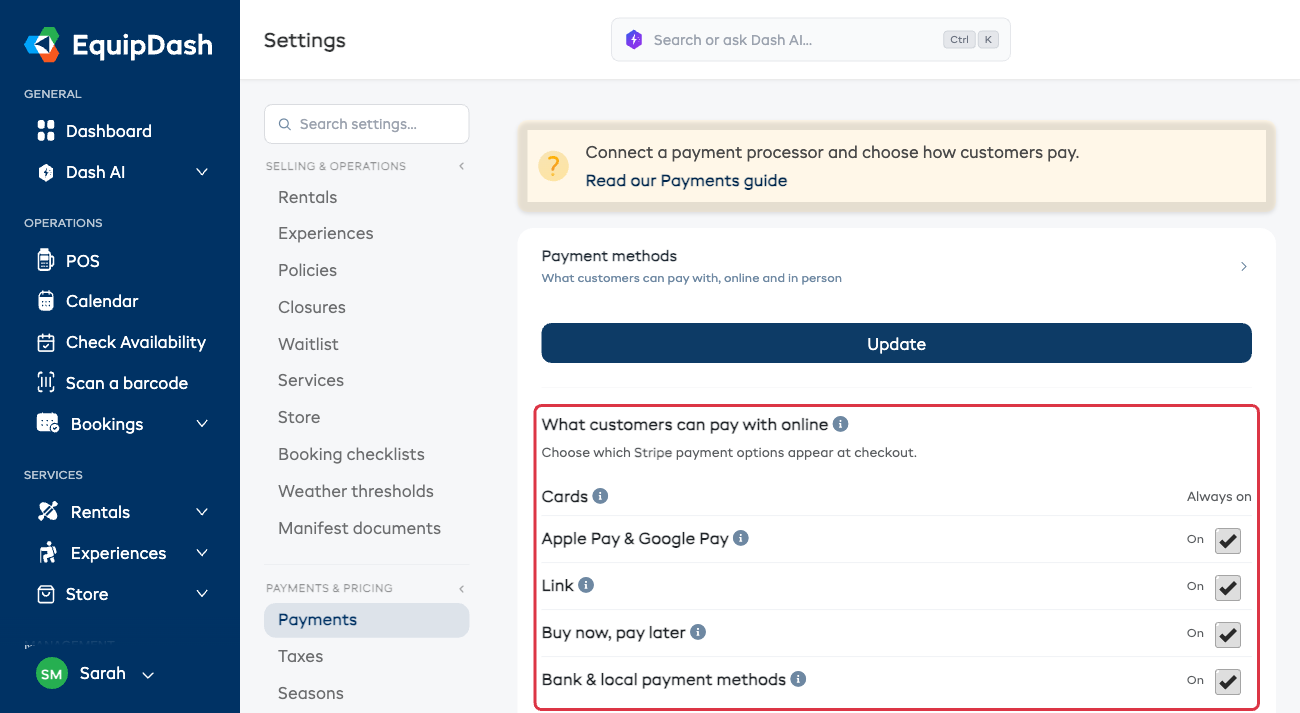Click the Always on text for Cards
The width and height of the screenshot is (1300, 713).
pos(1219,497)
